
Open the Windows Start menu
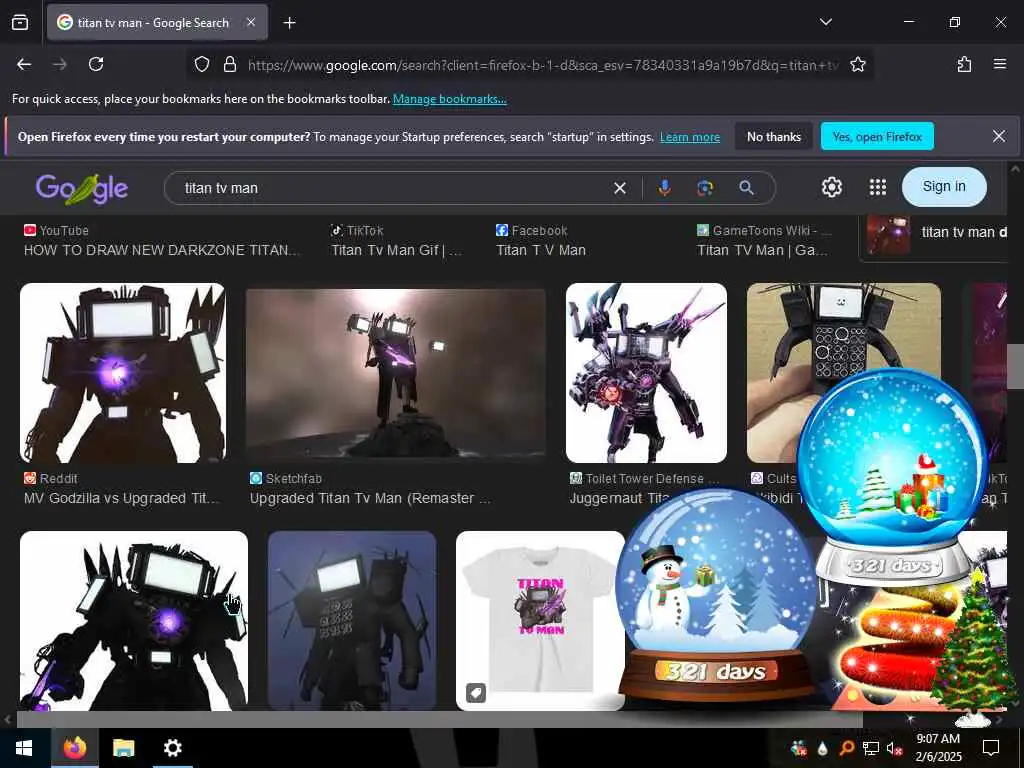[x=24, y=748]
